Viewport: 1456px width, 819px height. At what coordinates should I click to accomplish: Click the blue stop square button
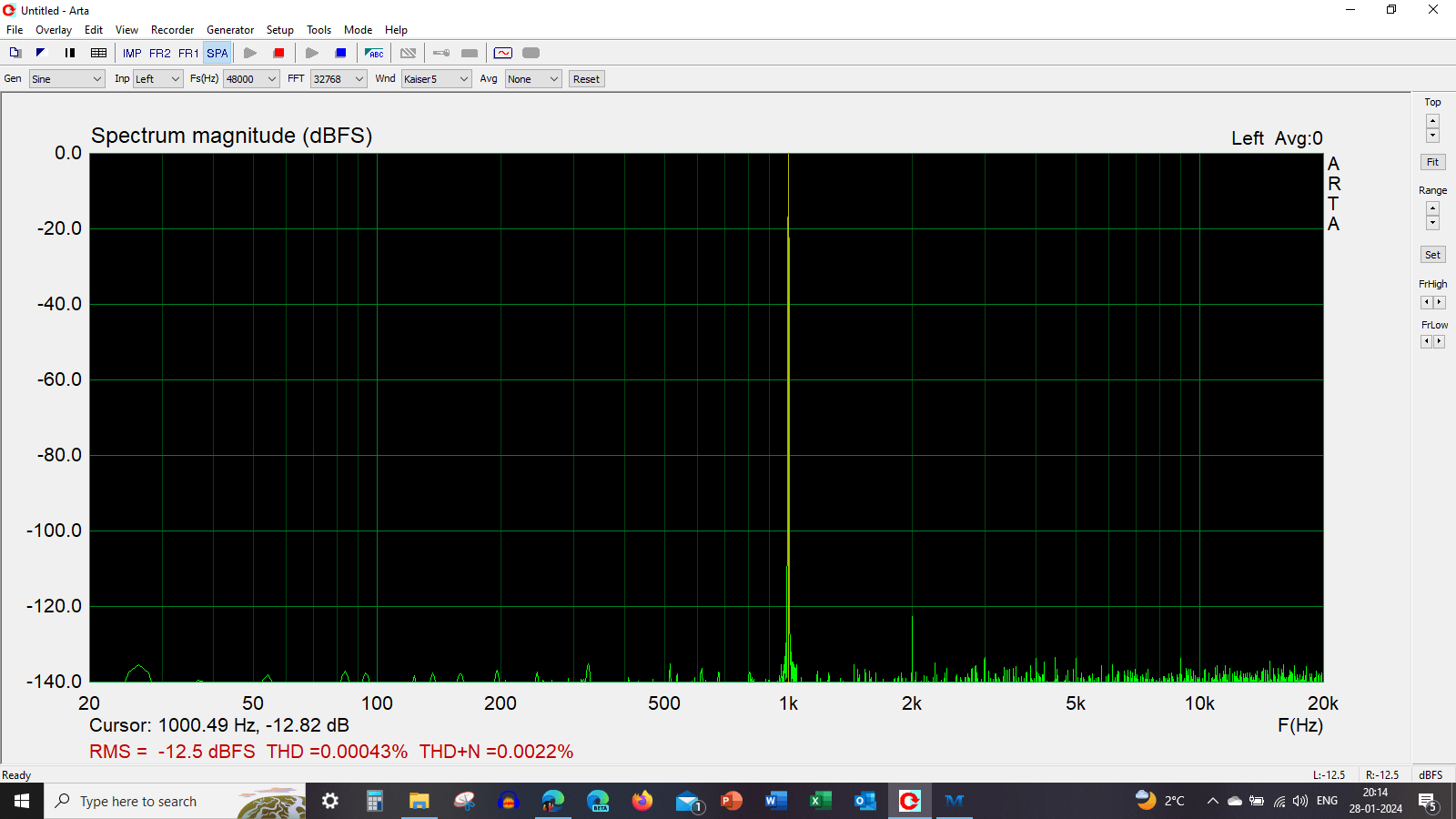(x=341, y=53)
